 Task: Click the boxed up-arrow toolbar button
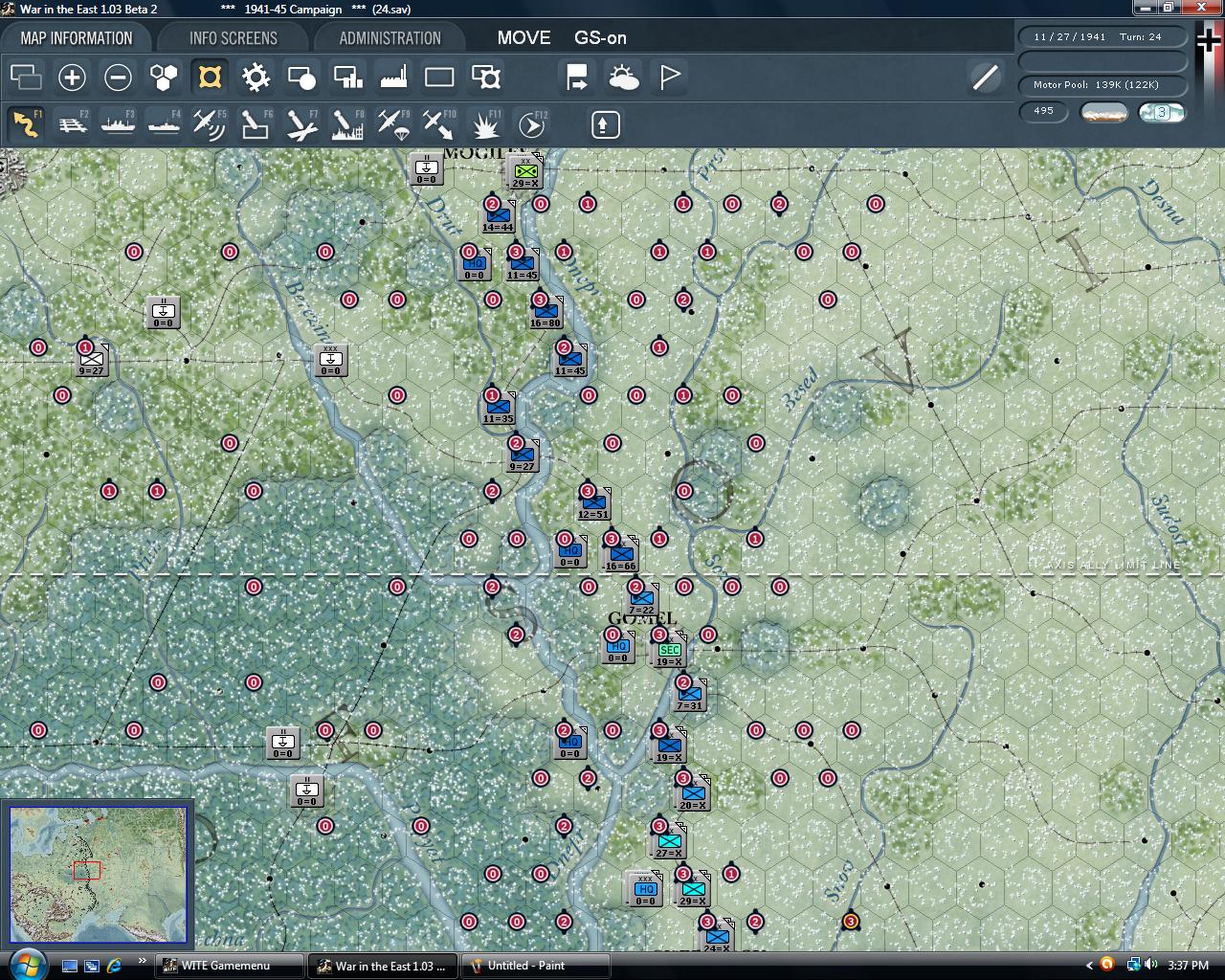click(605, 124)
